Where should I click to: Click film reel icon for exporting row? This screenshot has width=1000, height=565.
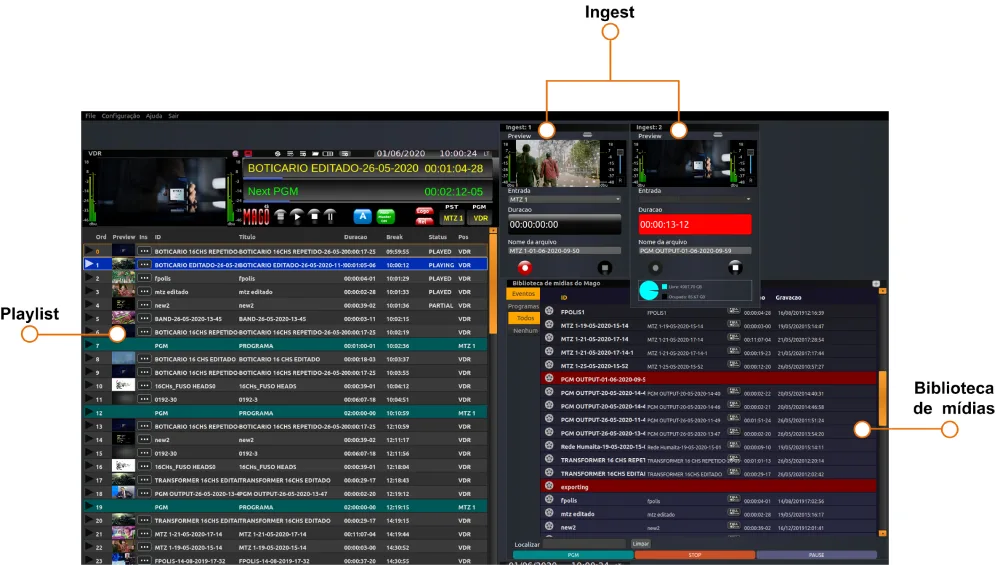[549, 486]
